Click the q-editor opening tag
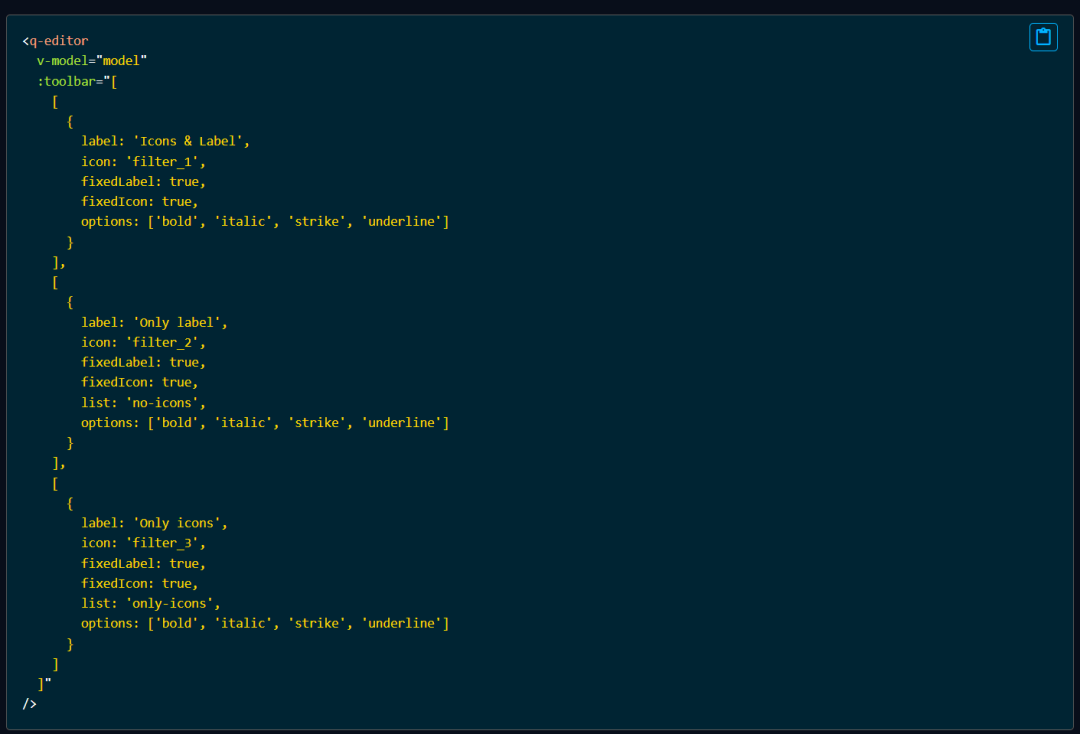This screenshot has width=1080, height=734. point(55,41)
